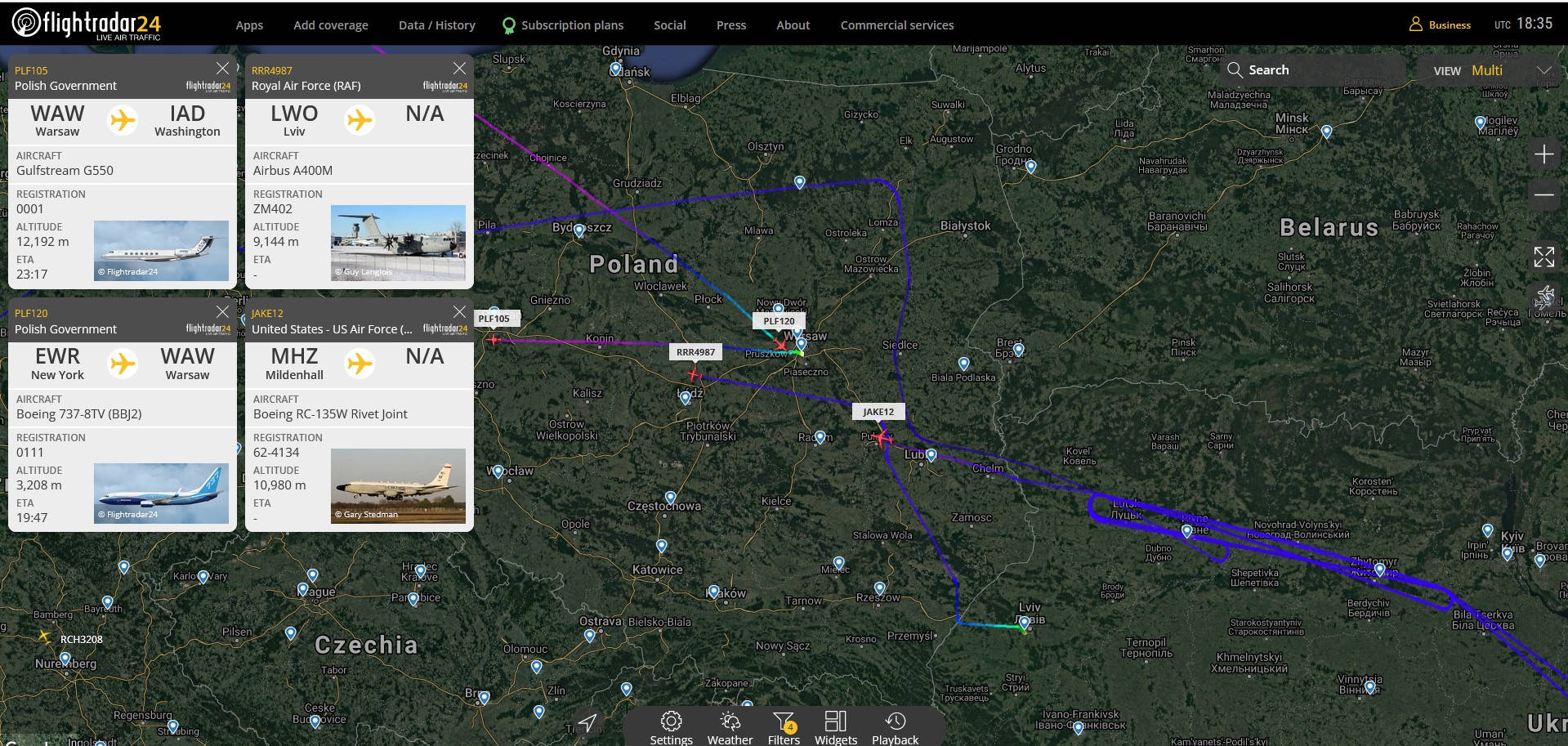Click the Bydgoszcz airport pin
Viewport: 1568px width, 746px height.
(x=579, y=230)
